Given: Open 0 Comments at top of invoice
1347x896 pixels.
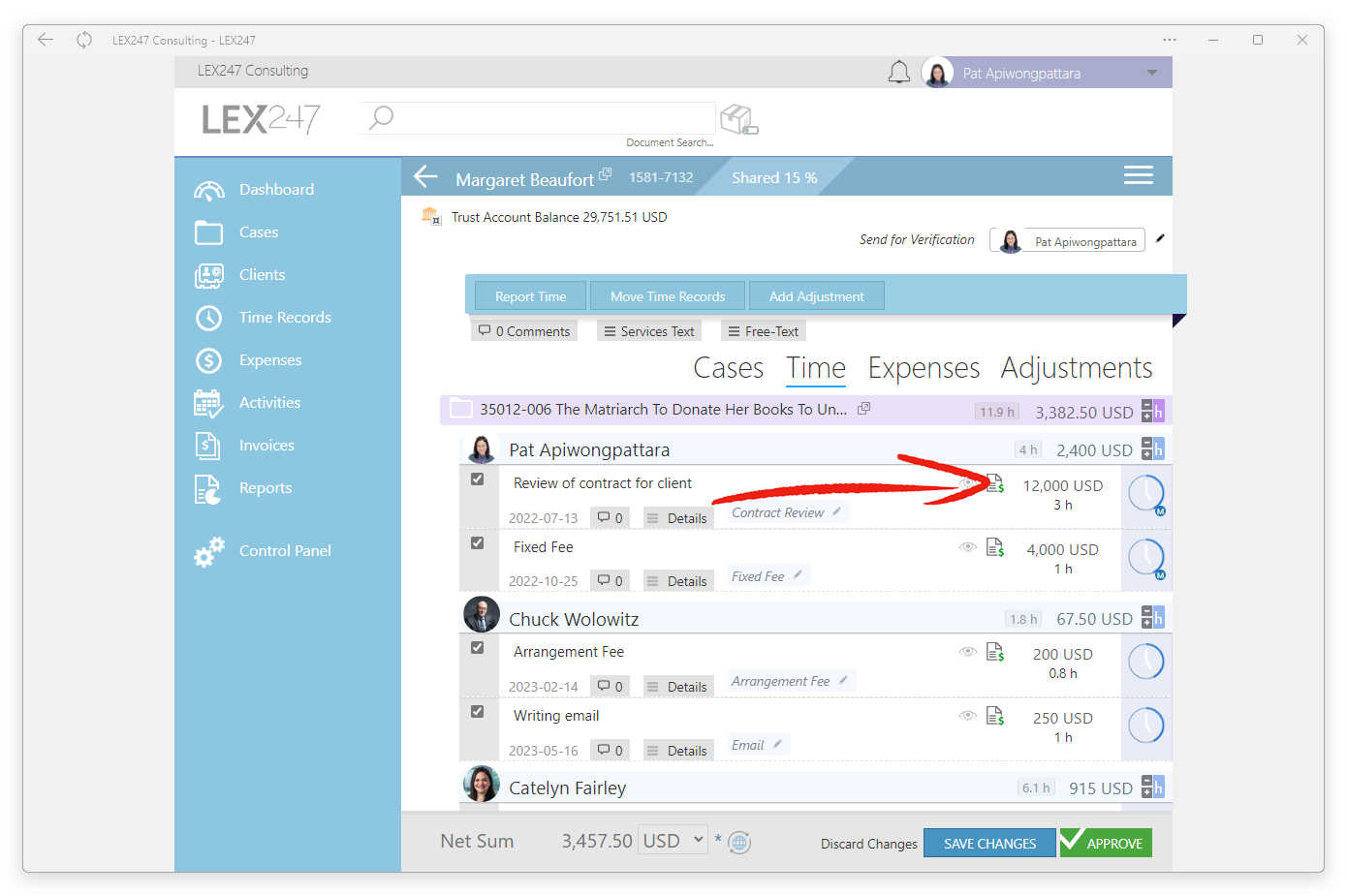Looking at the screenshot, I should tap(524, 331).
